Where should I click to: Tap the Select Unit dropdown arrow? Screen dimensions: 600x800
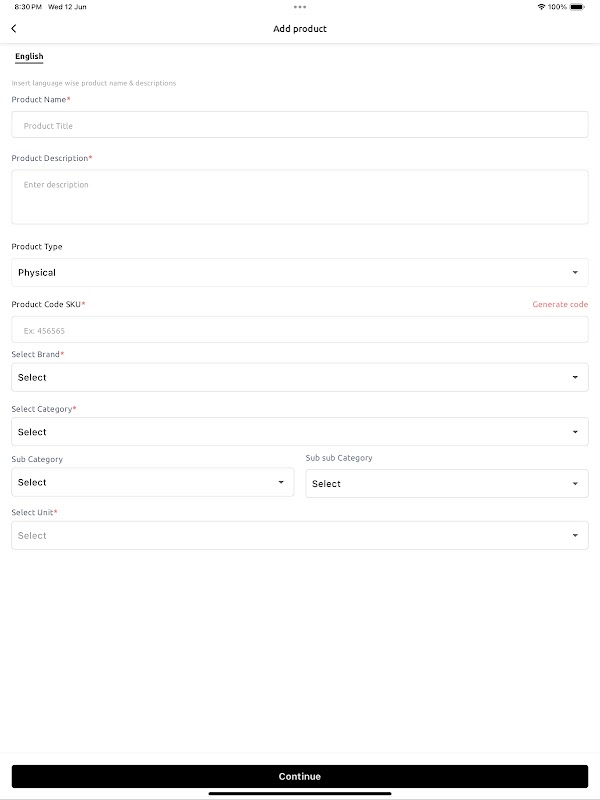(x=575, y=536)
